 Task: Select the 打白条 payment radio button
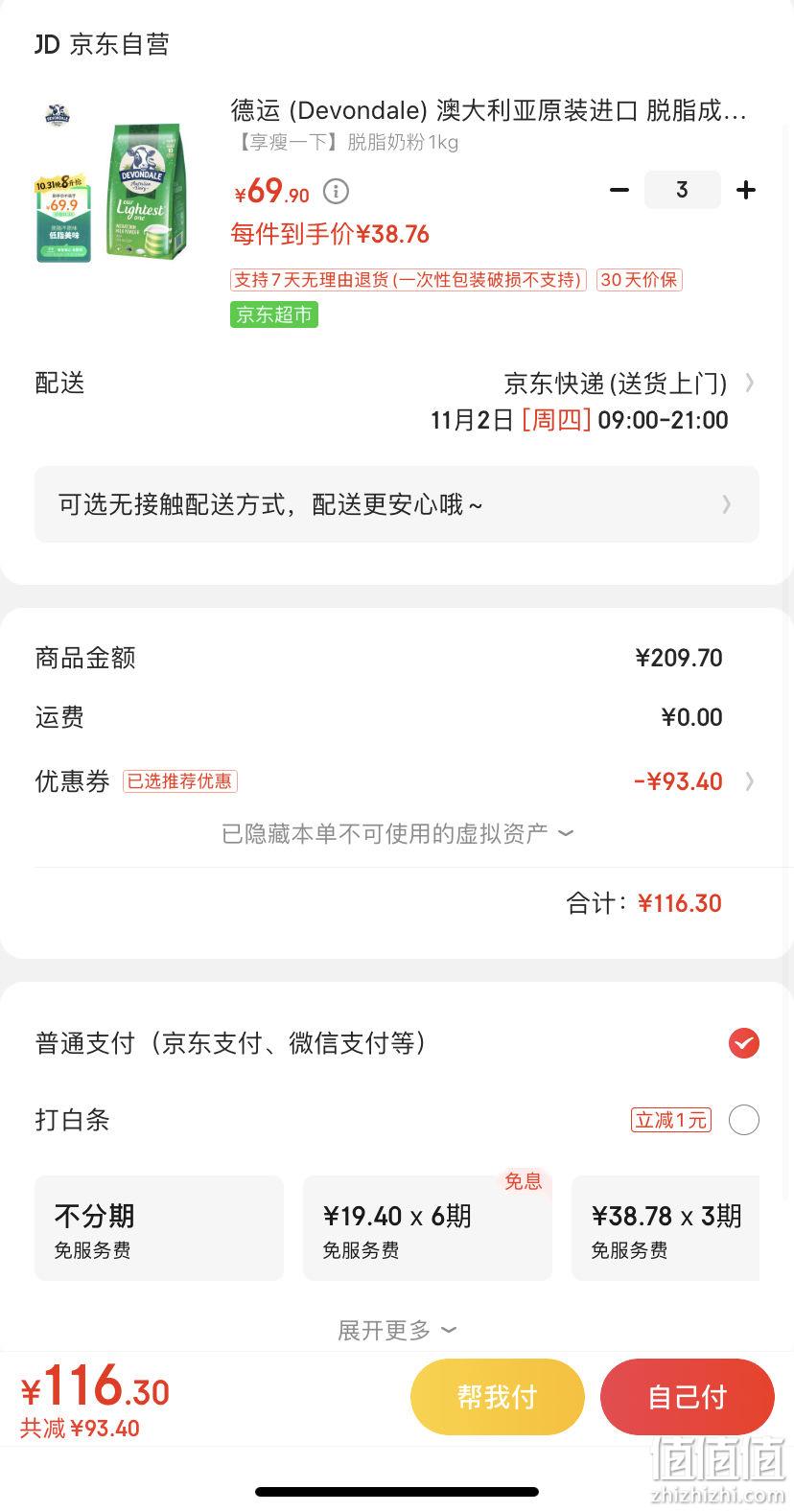(x=744, y=1120)
